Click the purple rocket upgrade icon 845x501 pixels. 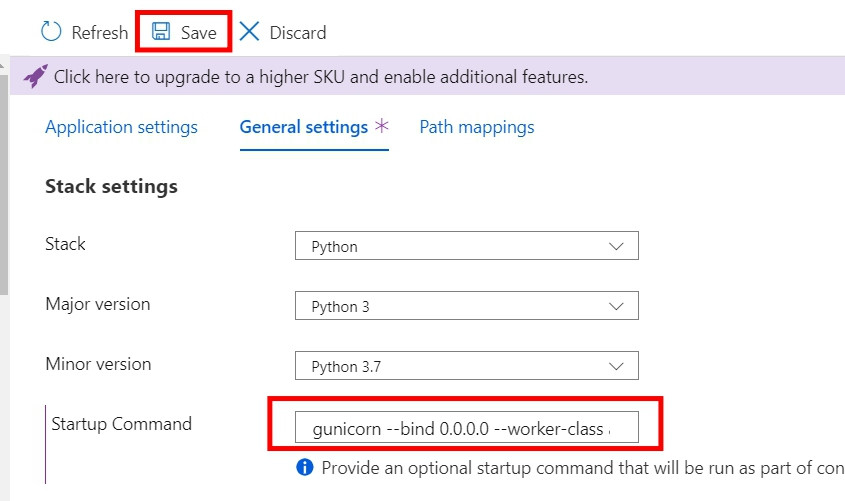pos(36,76)
